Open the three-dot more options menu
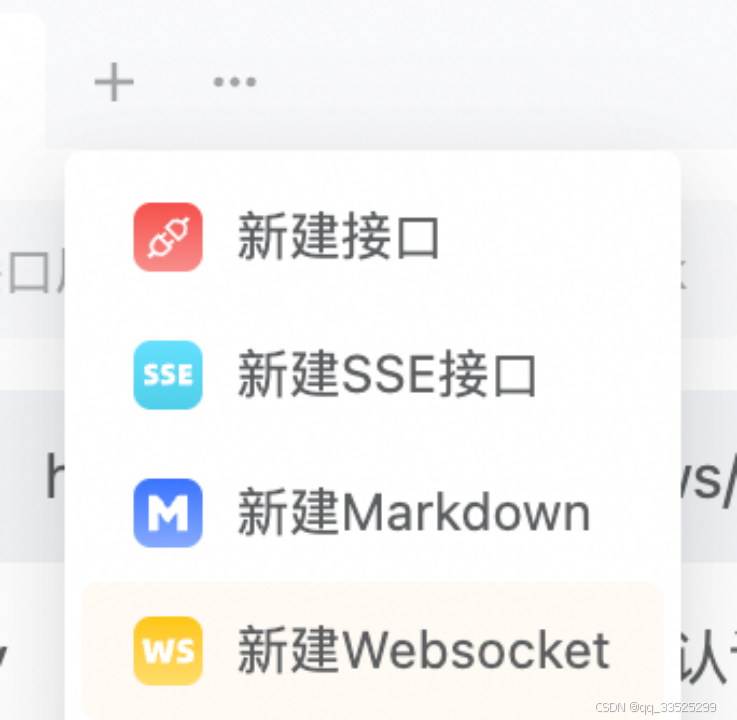 click(x=235, y=82)
